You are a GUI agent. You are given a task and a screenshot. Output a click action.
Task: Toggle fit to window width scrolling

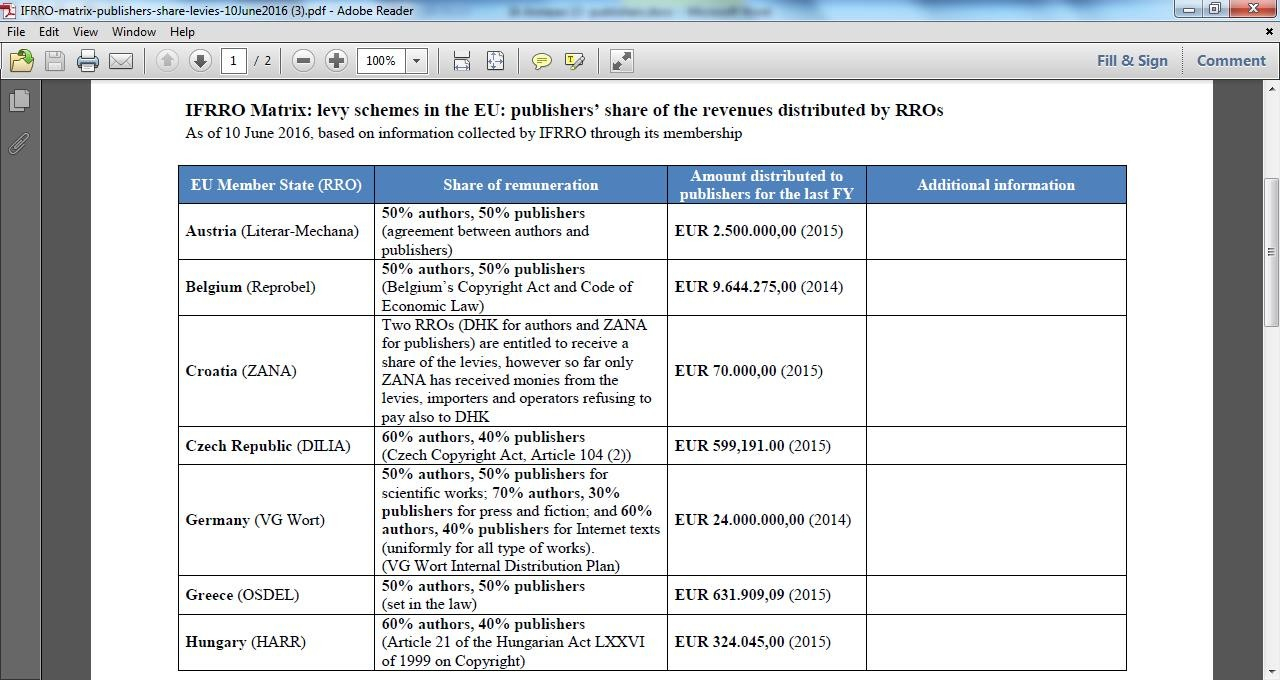coord(461,61)
